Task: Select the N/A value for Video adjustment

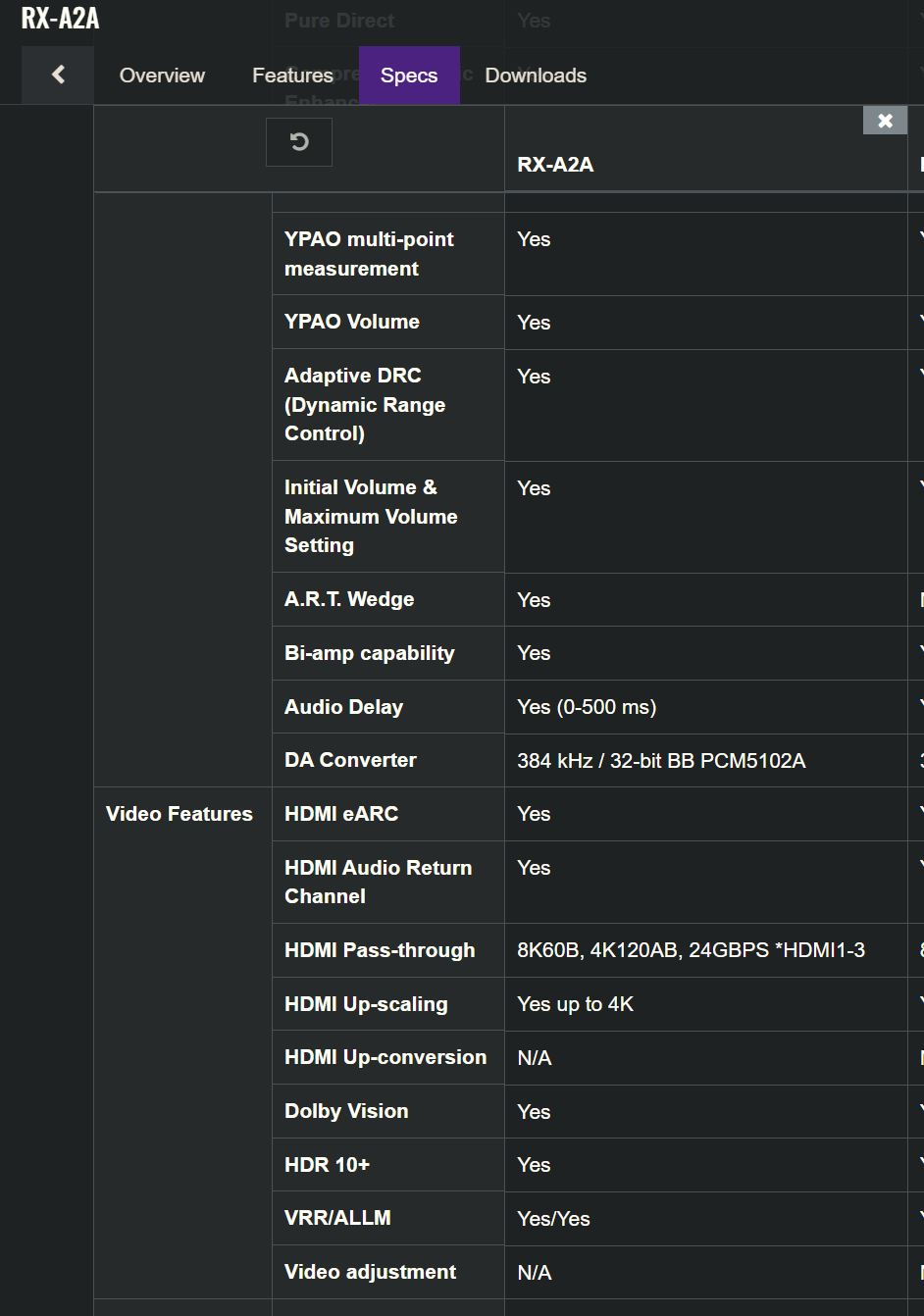Action: [x=535, y=1273]
